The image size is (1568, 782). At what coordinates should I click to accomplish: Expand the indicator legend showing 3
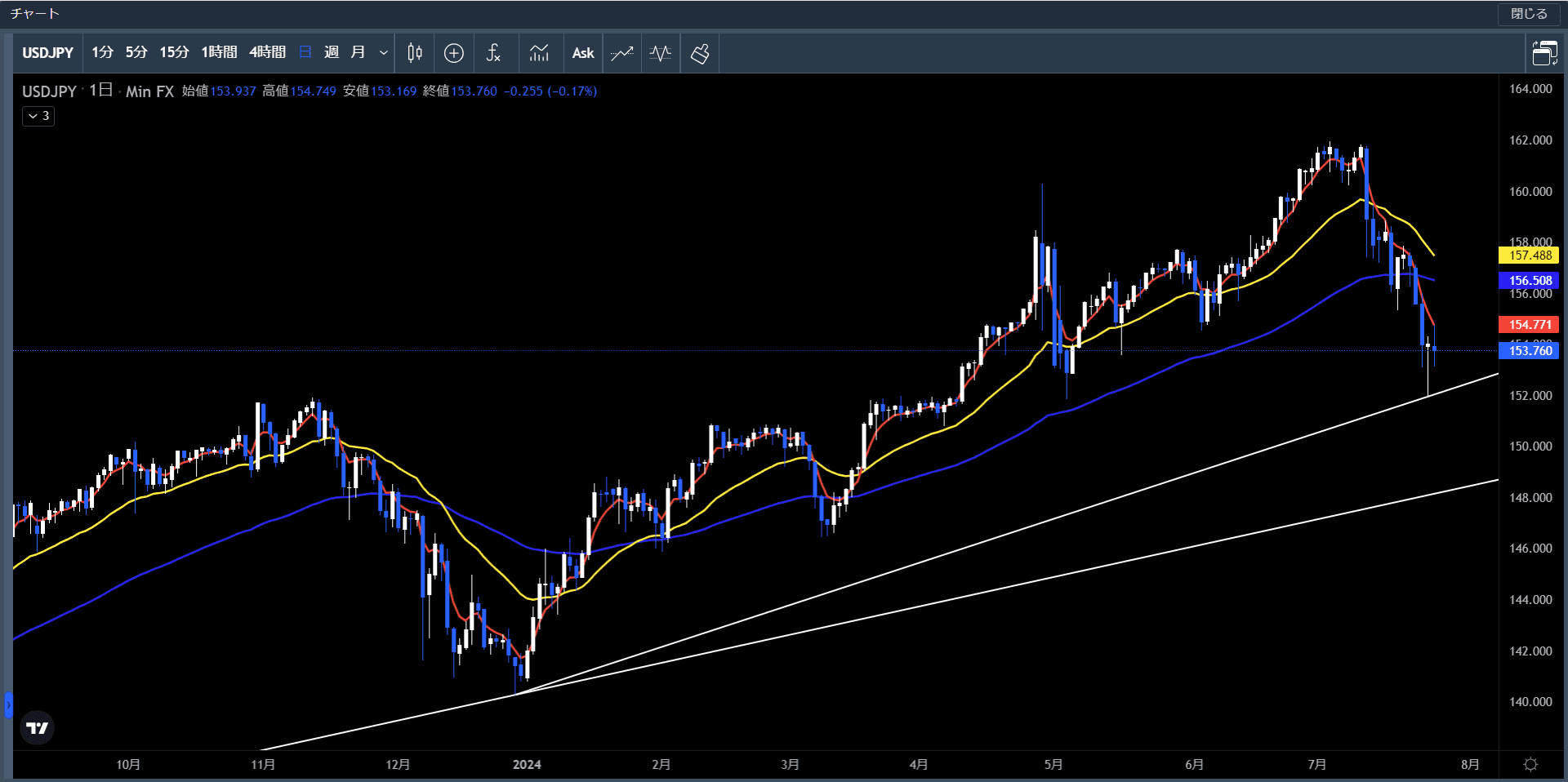[x=38, y=116]
